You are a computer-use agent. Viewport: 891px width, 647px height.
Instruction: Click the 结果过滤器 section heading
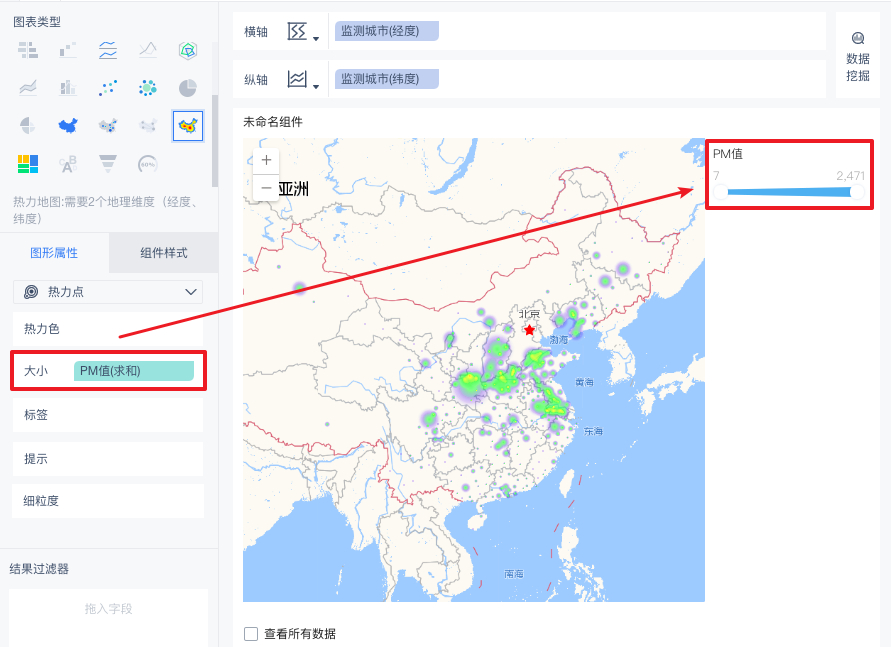(39, 569)
